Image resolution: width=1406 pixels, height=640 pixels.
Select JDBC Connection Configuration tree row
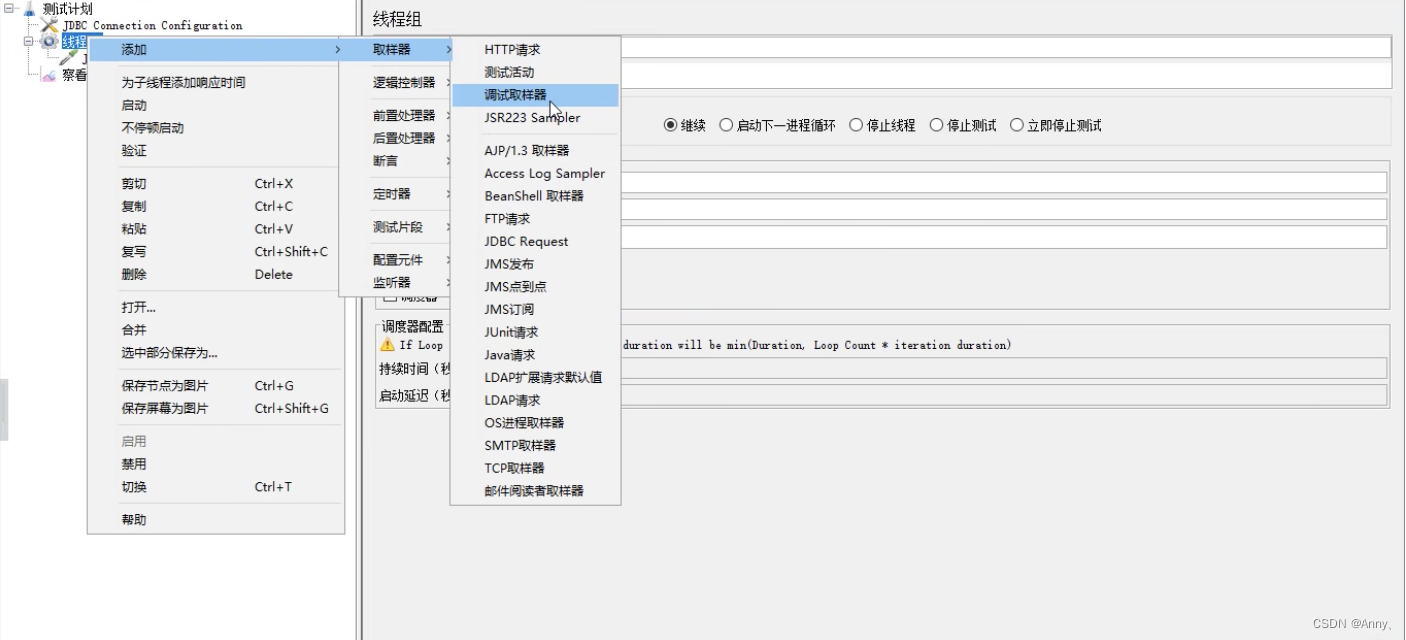152,25
